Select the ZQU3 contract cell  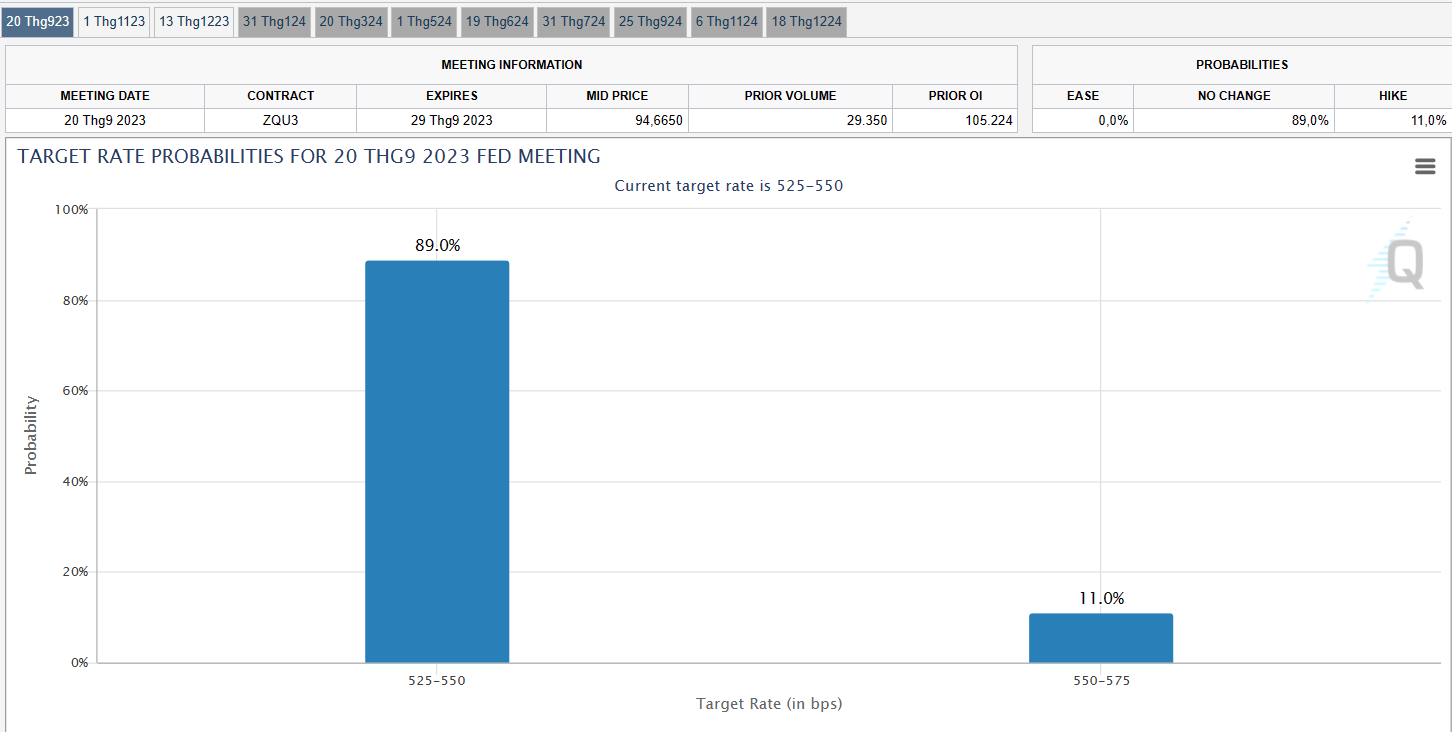pos(280,120)
